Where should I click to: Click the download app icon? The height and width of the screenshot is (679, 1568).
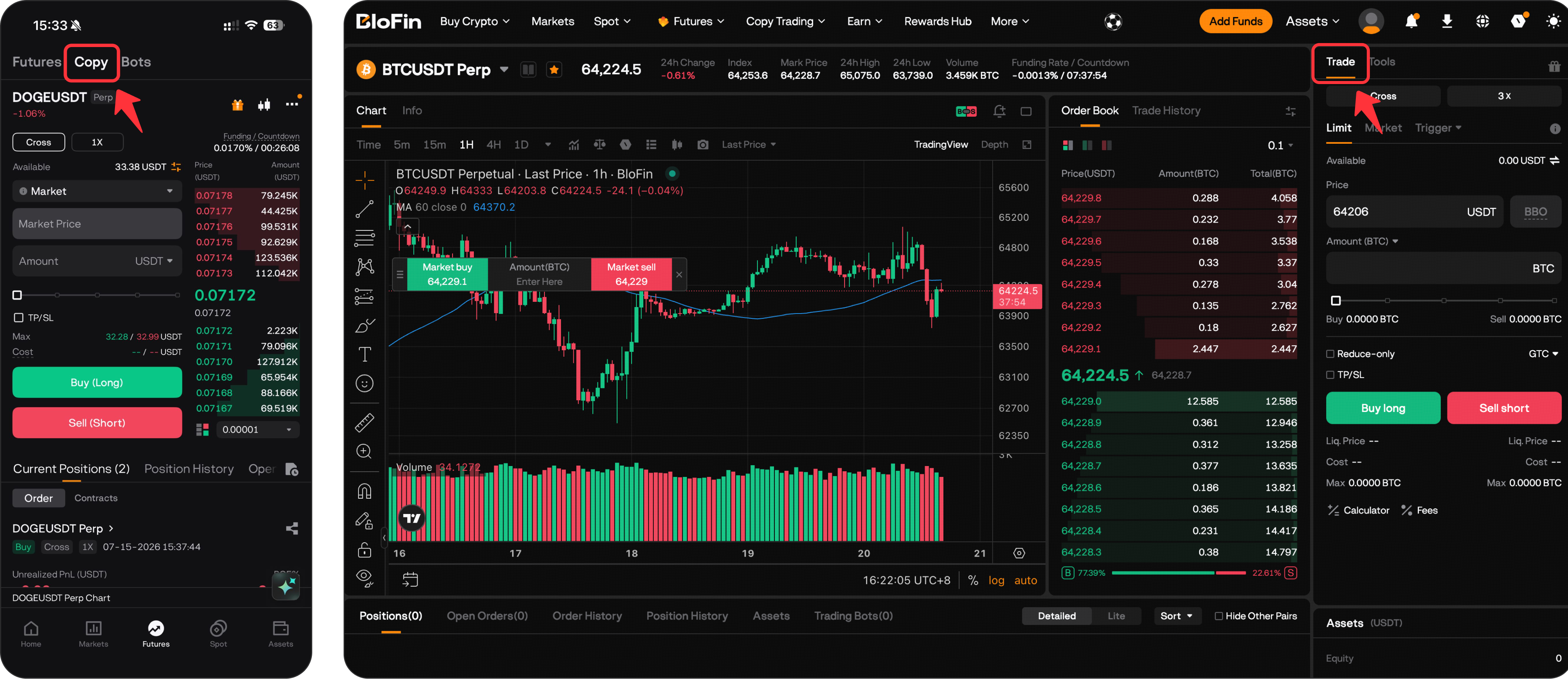(x=1447, y=21)
